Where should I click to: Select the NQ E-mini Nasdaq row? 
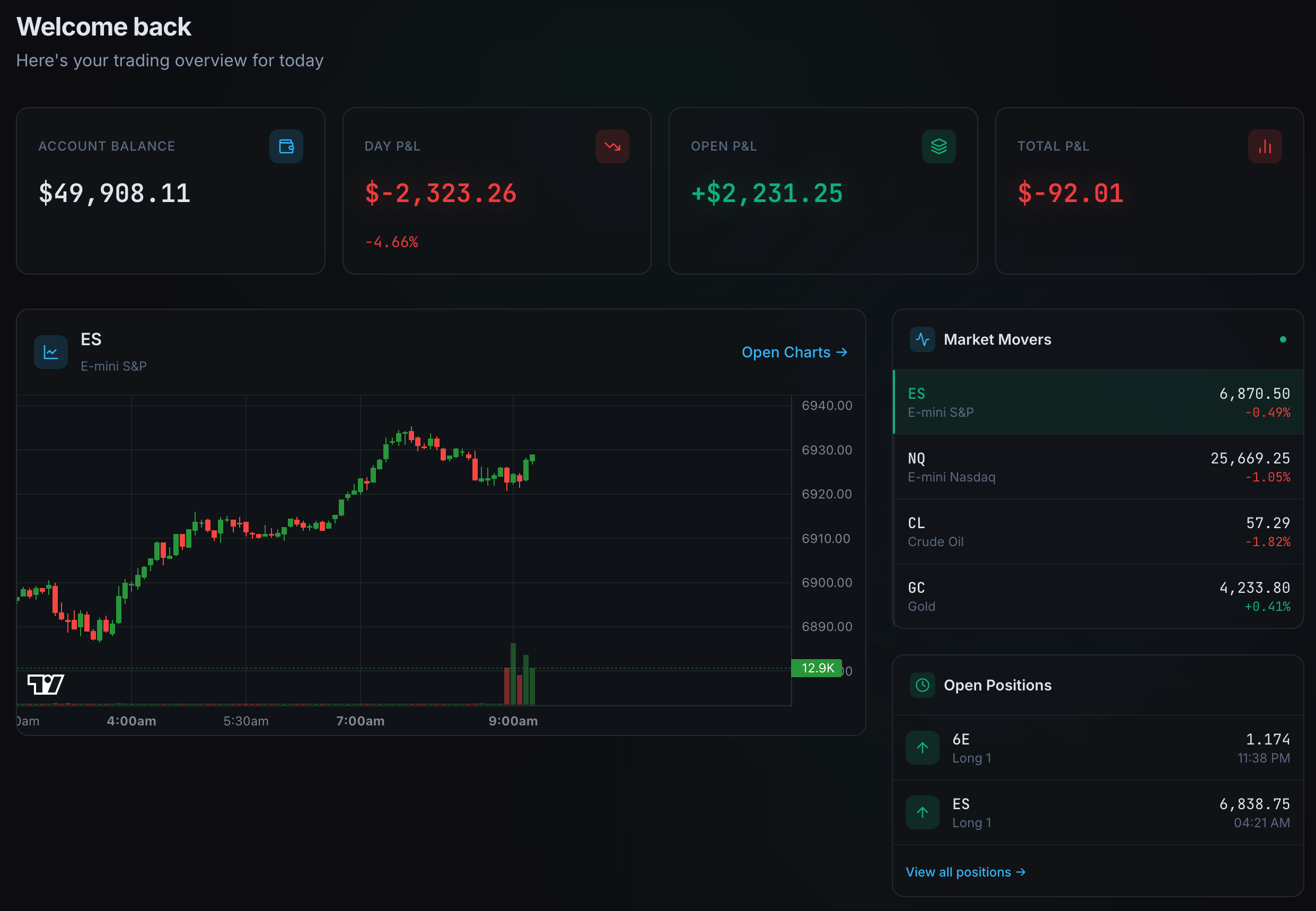click(x=1098, y=466)
